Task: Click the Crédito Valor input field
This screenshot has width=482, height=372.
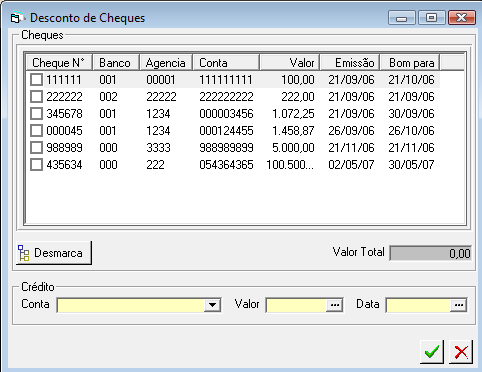Action: (x=296, y=305)
